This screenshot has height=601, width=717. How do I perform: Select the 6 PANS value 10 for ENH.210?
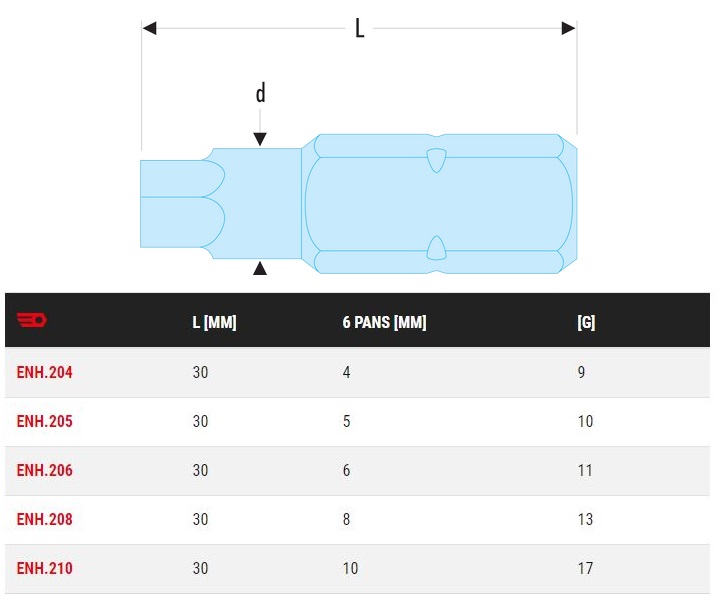[350, 568]
